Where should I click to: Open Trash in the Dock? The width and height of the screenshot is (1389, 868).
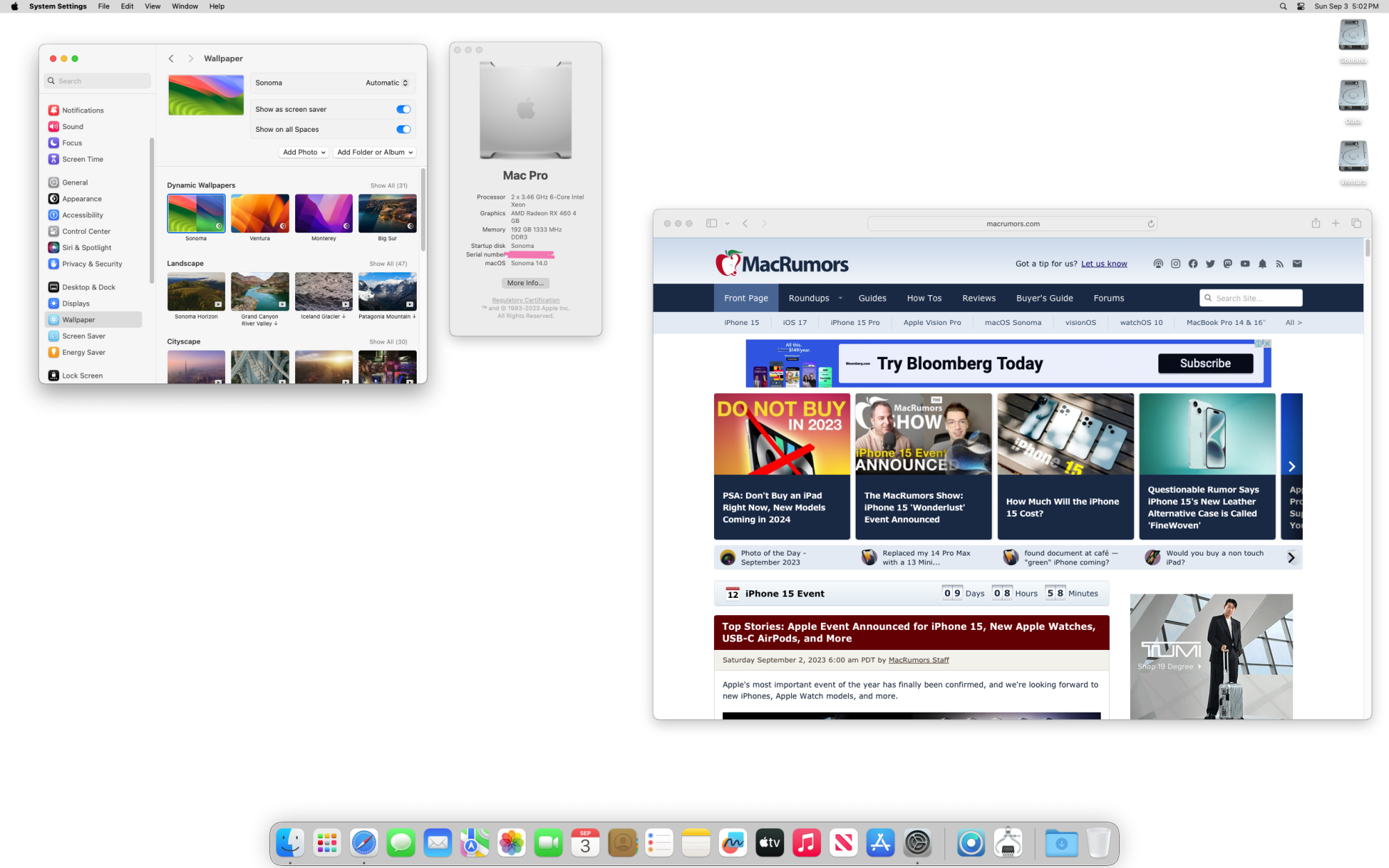pos(1098,843)
